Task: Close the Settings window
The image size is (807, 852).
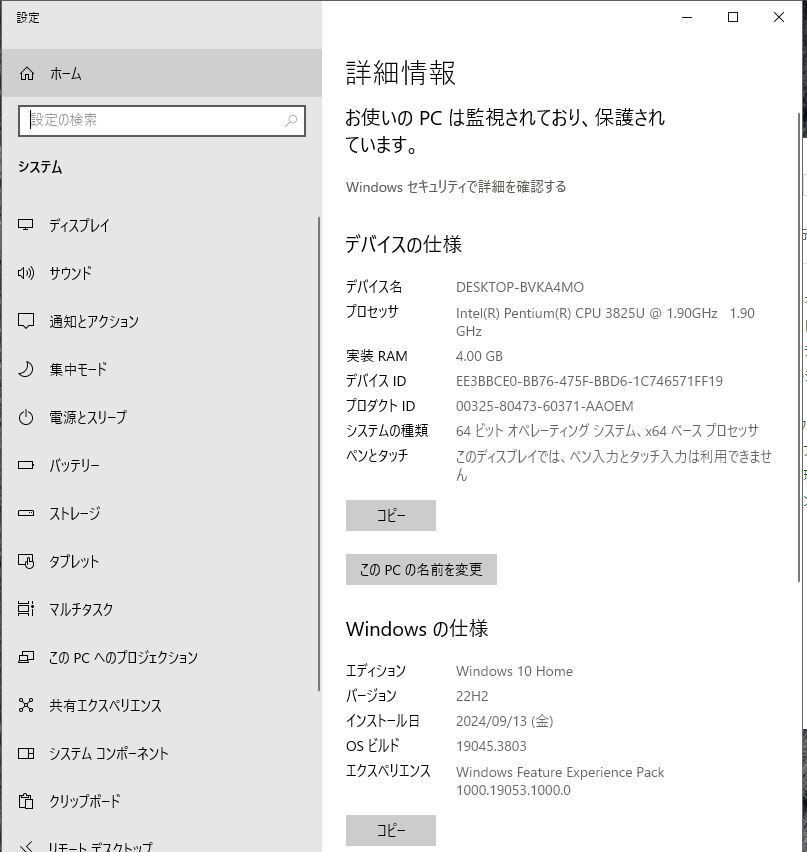Action: (x=778, y=17)
